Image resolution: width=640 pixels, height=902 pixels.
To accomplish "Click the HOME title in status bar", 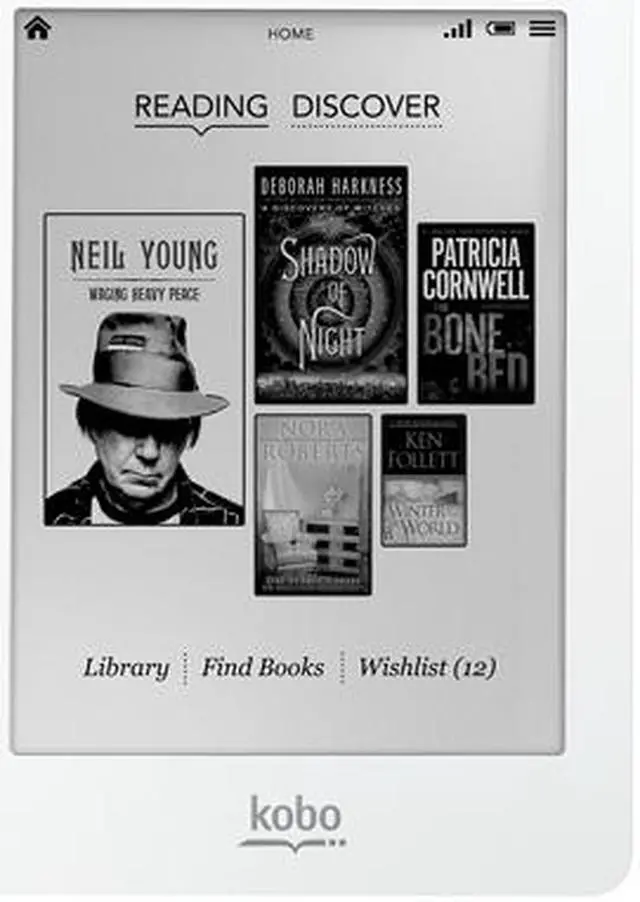I will (290, 34).
